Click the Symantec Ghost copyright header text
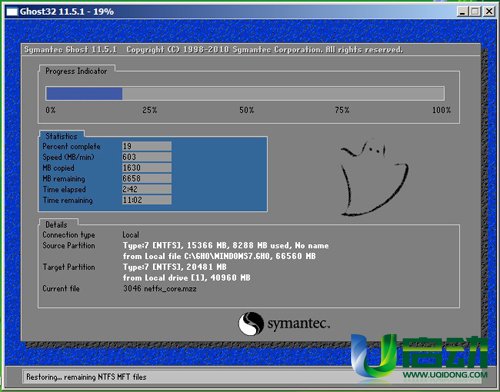Screen dimensions: 500x392 [213, 50]
